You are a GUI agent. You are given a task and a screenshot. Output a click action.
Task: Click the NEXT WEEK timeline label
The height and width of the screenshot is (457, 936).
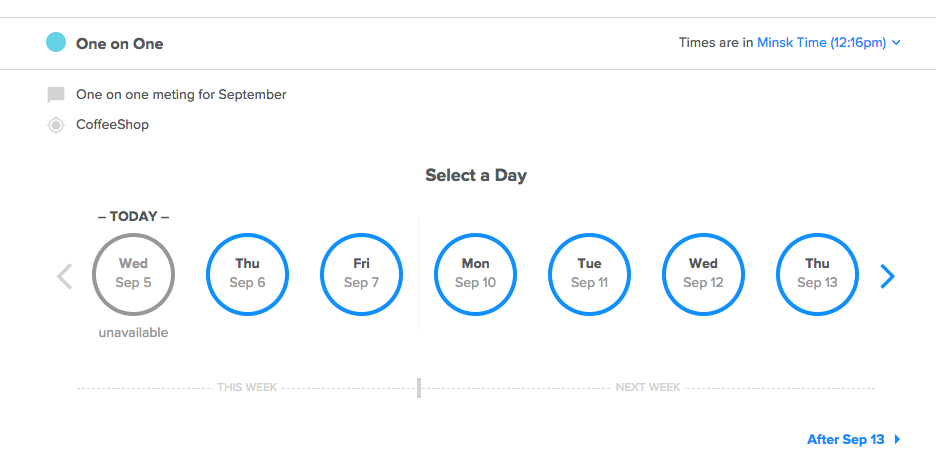click(648, 387)
